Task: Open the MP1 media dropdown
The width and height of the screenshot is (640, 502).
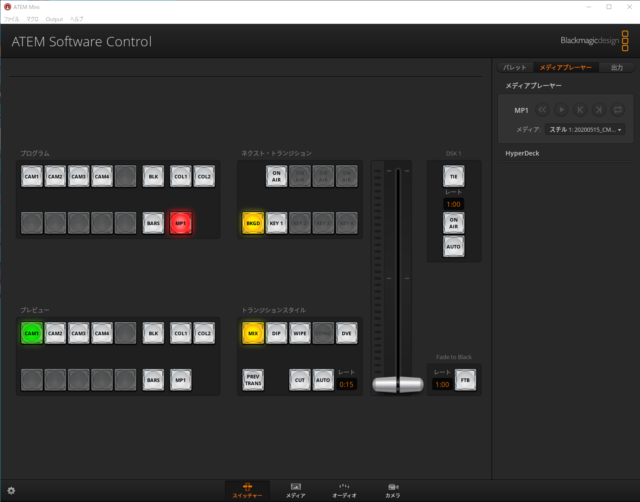Action: pos(585,130)
